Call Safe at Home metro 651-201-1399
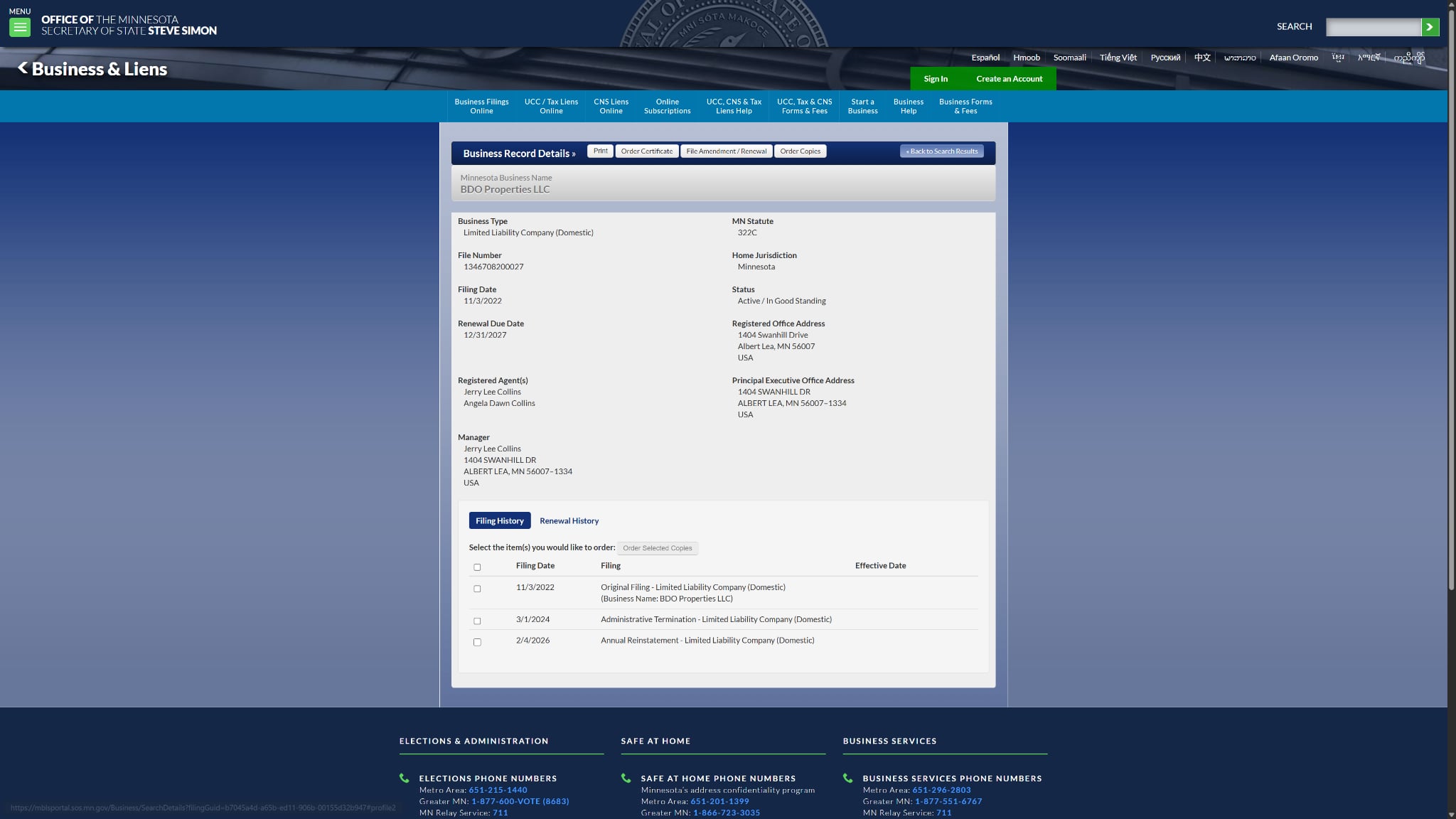Screen dimensions: 1456x819 click(719, 801)
